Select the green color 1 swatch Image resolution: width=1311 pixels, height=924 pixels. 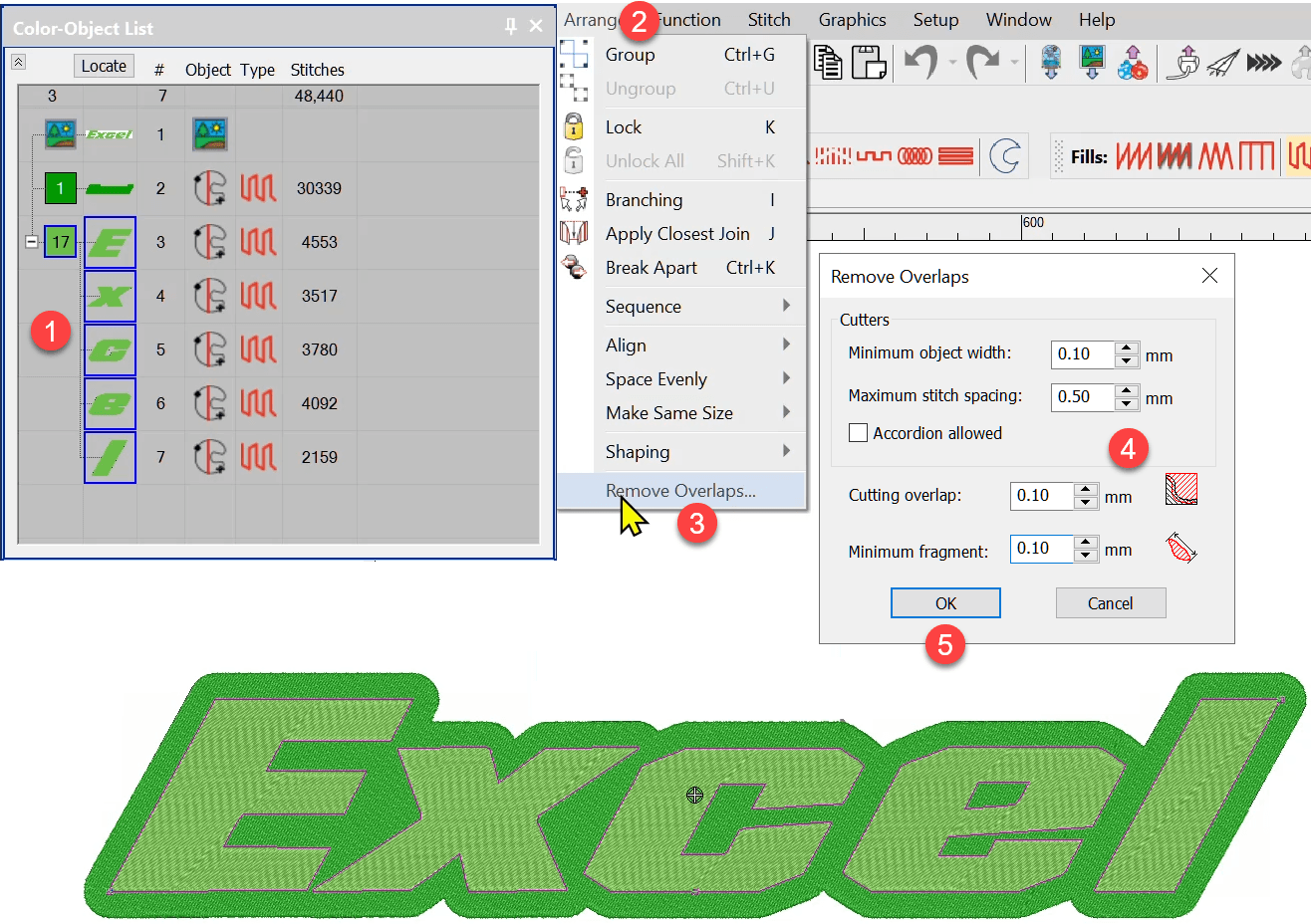point(61,188)
